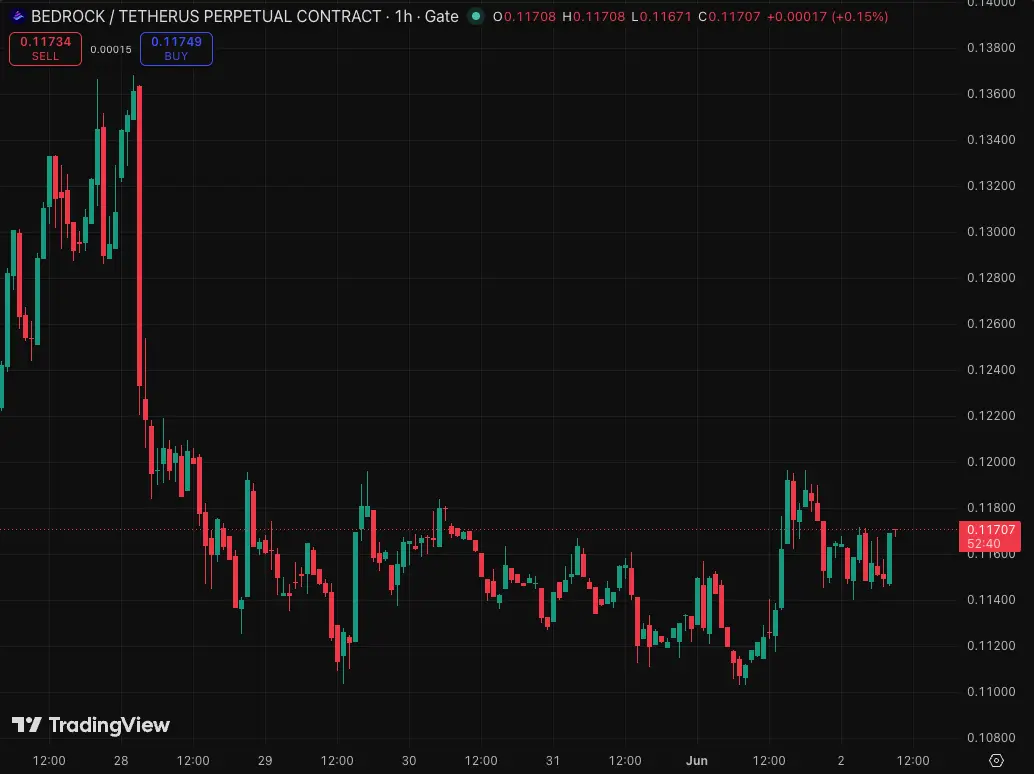The height and width of the screenshot is (774, 1034).
Task: Click the low value L0.11671
Action: [x=661, y=16]
